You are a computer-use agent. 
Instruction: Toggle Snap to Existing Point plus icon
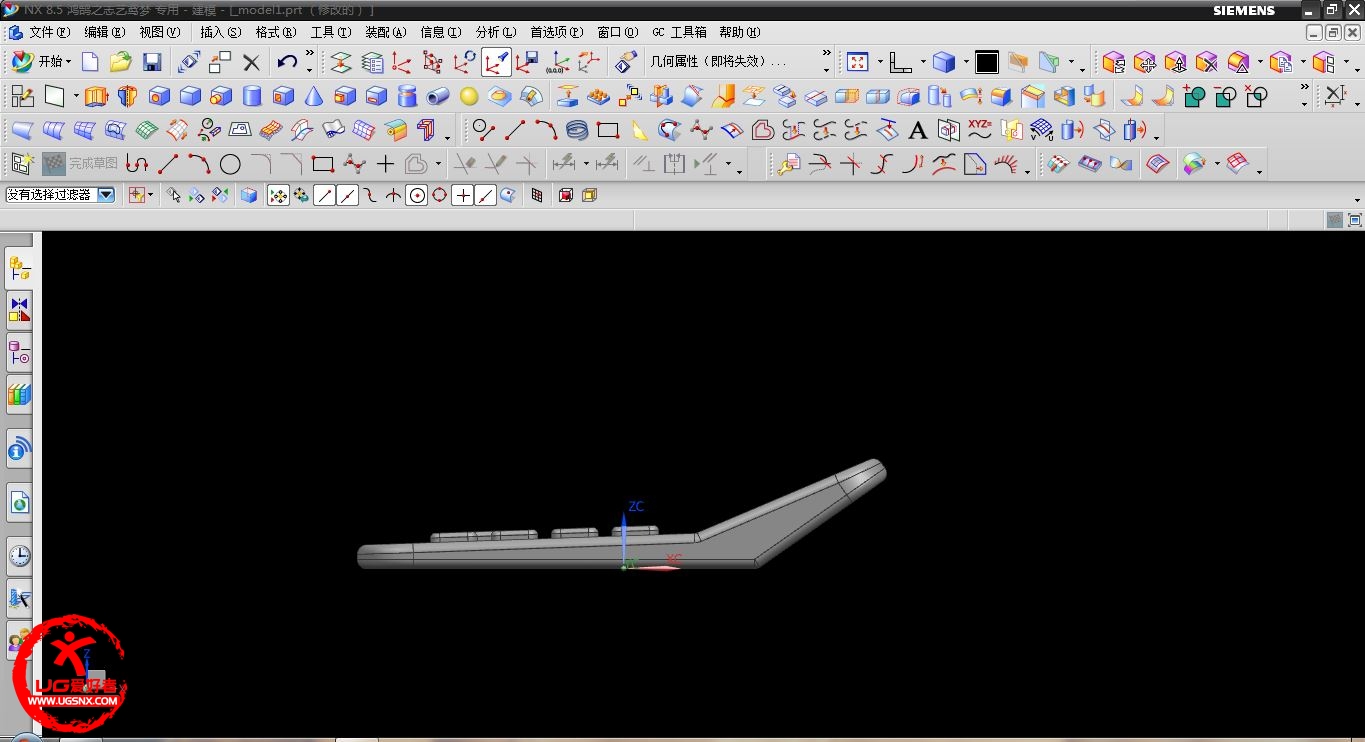pyautogui.click(x=462, y=195)
